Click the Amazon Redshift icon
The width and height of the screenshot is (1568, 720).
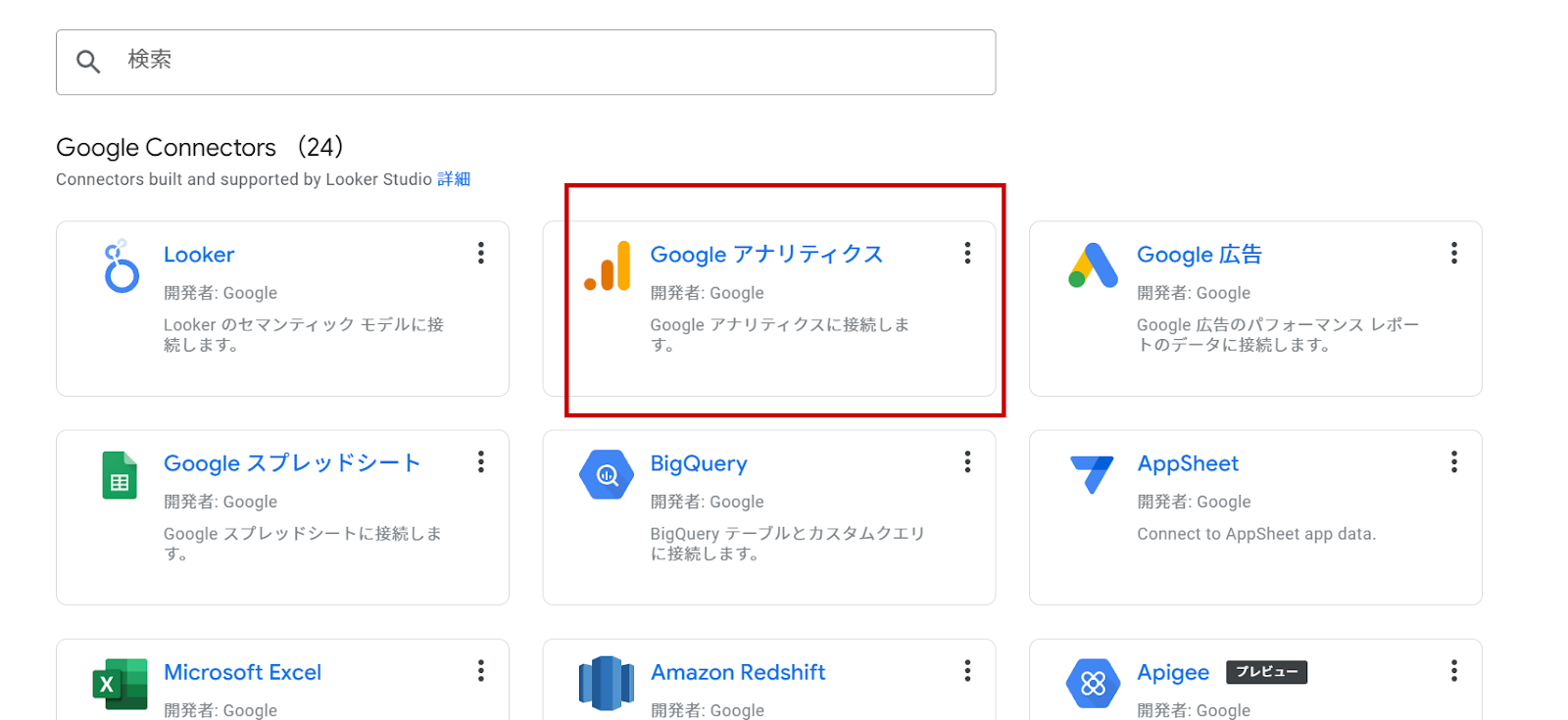pyautogui.click(x=607, y=684)
